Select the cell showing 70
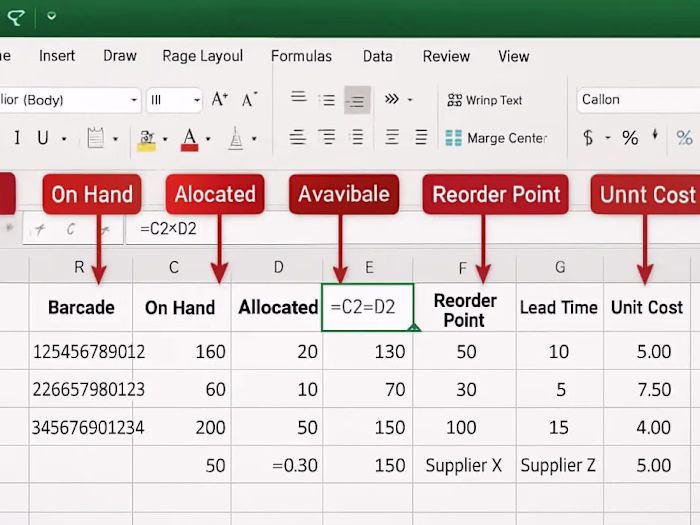700x525 pixels. 367,389
